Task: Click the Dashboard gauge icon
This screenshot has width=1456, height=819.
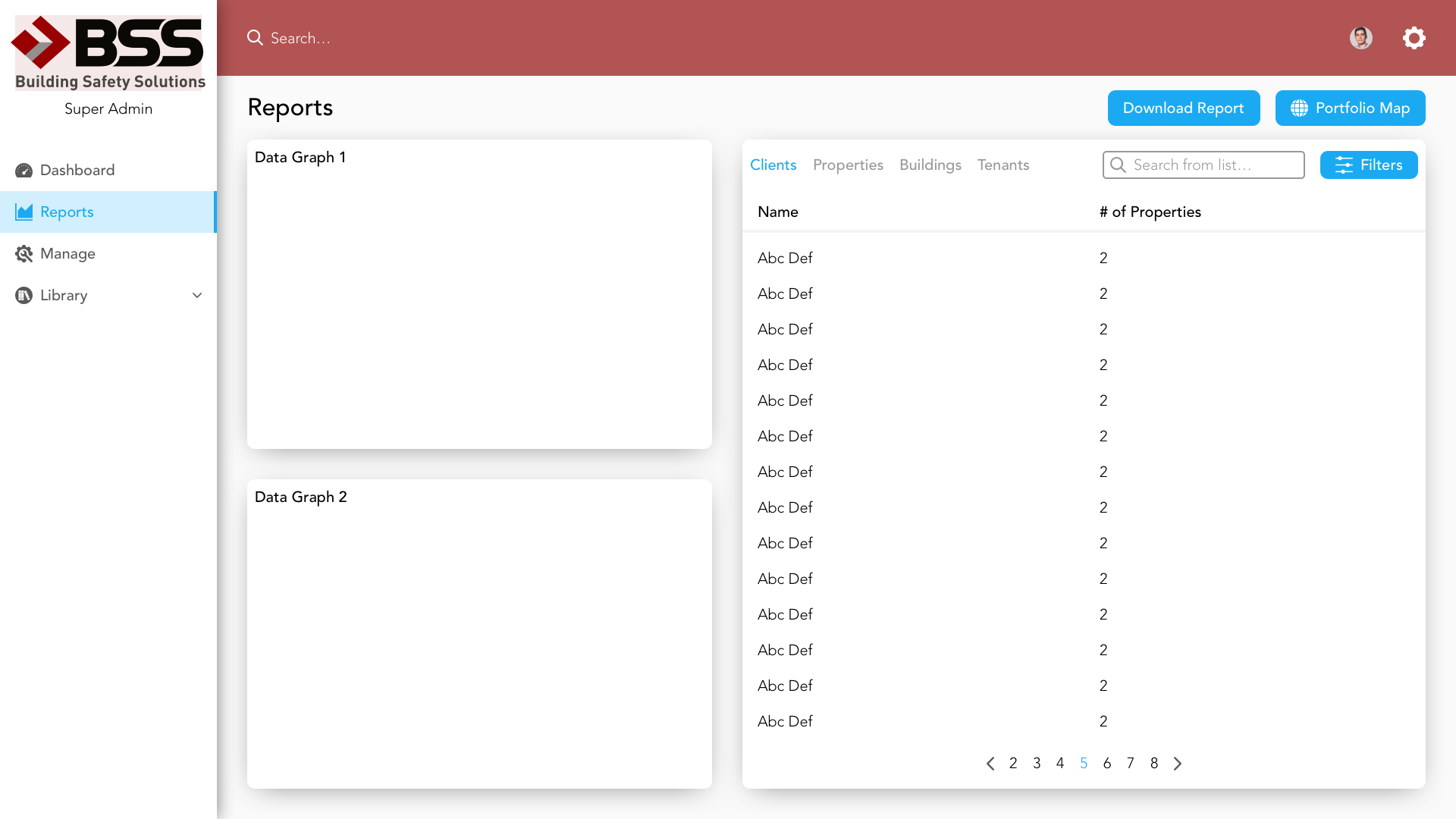Action: coord(24,171)
